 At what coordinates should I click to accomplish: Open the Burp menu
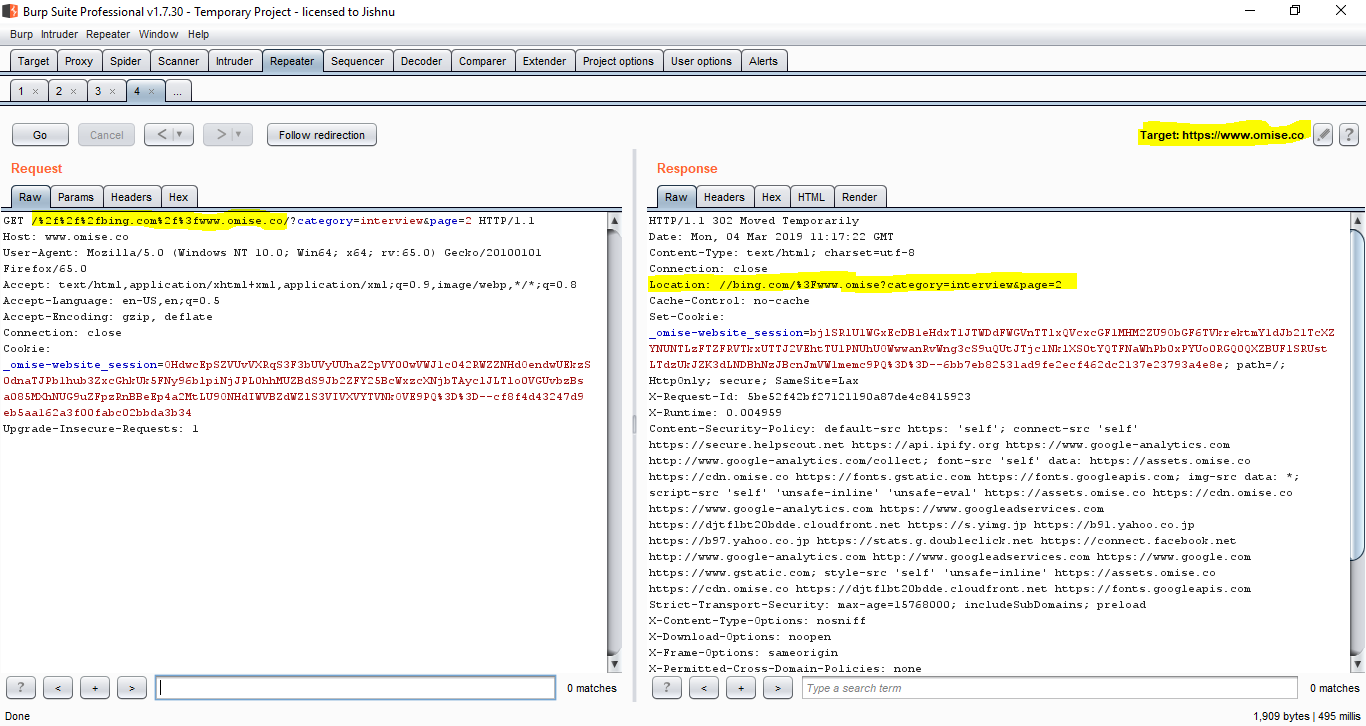21,34
